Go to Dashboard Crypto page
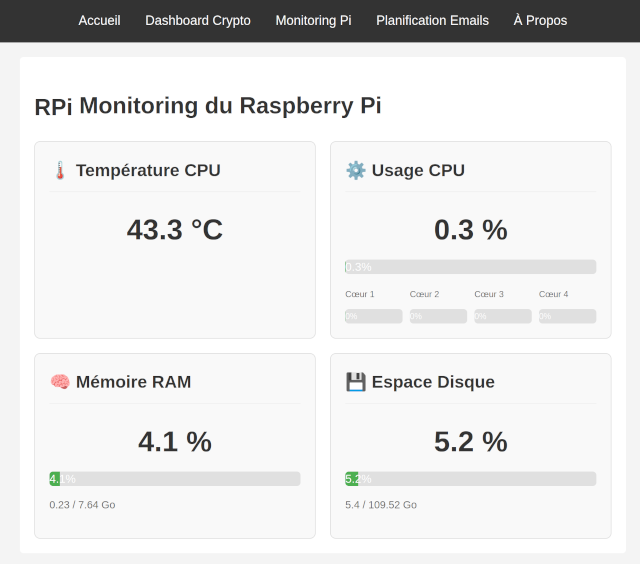This screenshot has height=564, width=640. tap(198, 20)
